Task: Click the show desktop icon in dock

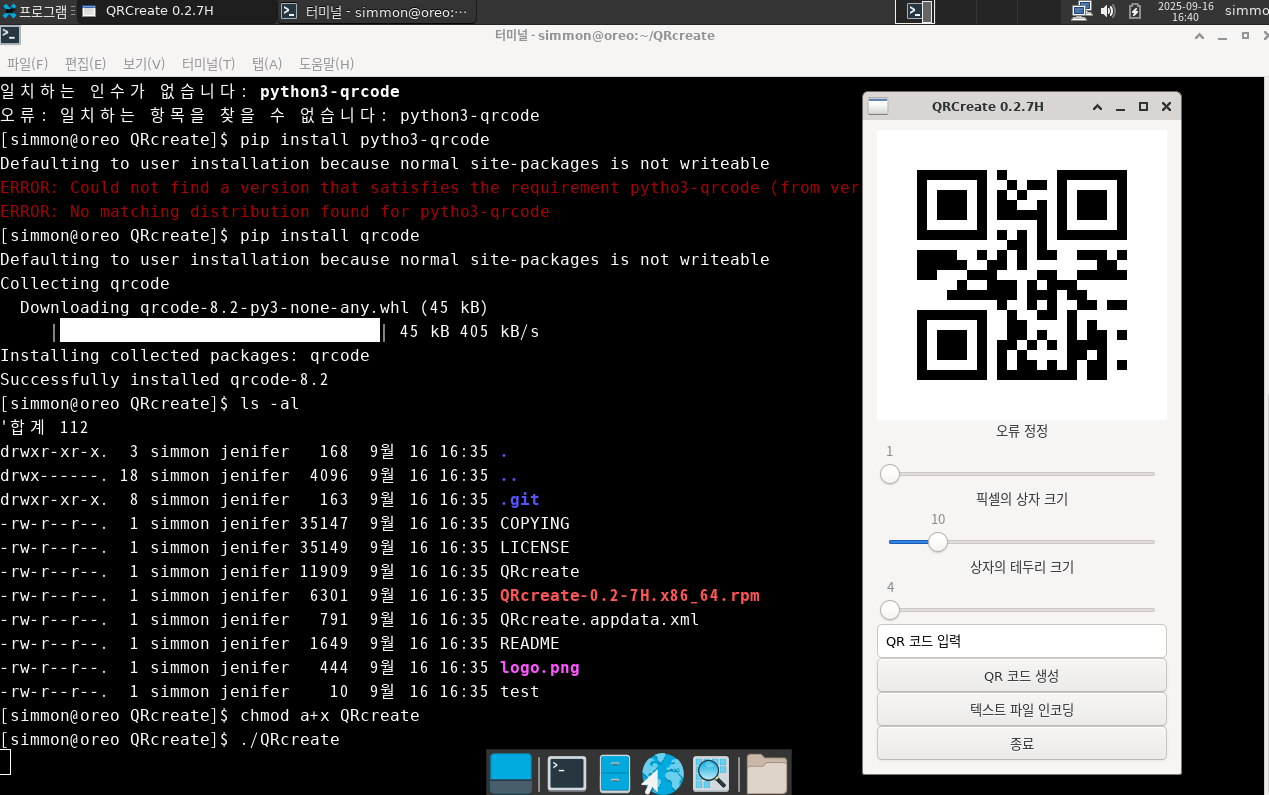Action: pos(511,773)
